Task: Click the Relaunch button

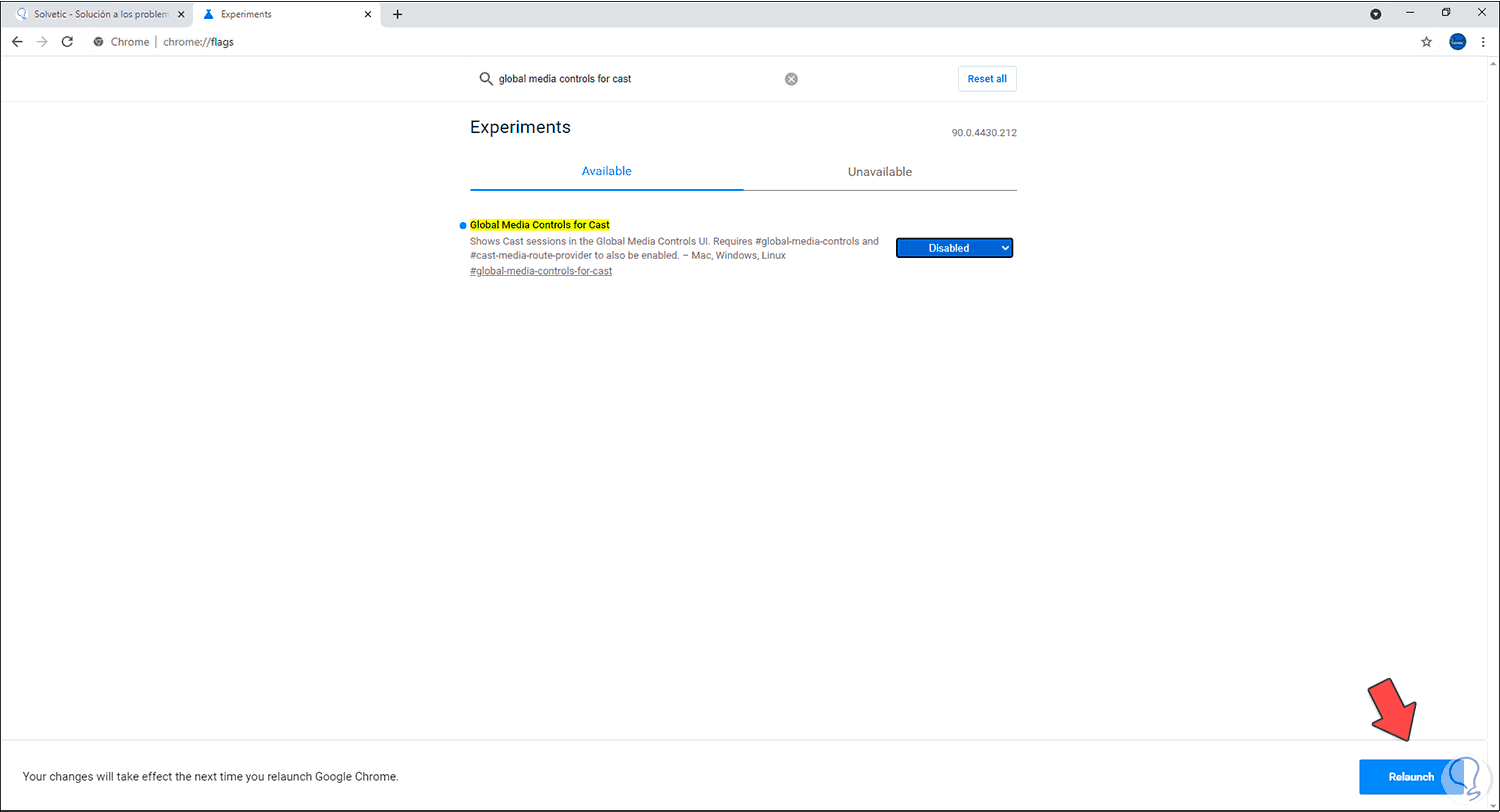Action: [1410, 776]
